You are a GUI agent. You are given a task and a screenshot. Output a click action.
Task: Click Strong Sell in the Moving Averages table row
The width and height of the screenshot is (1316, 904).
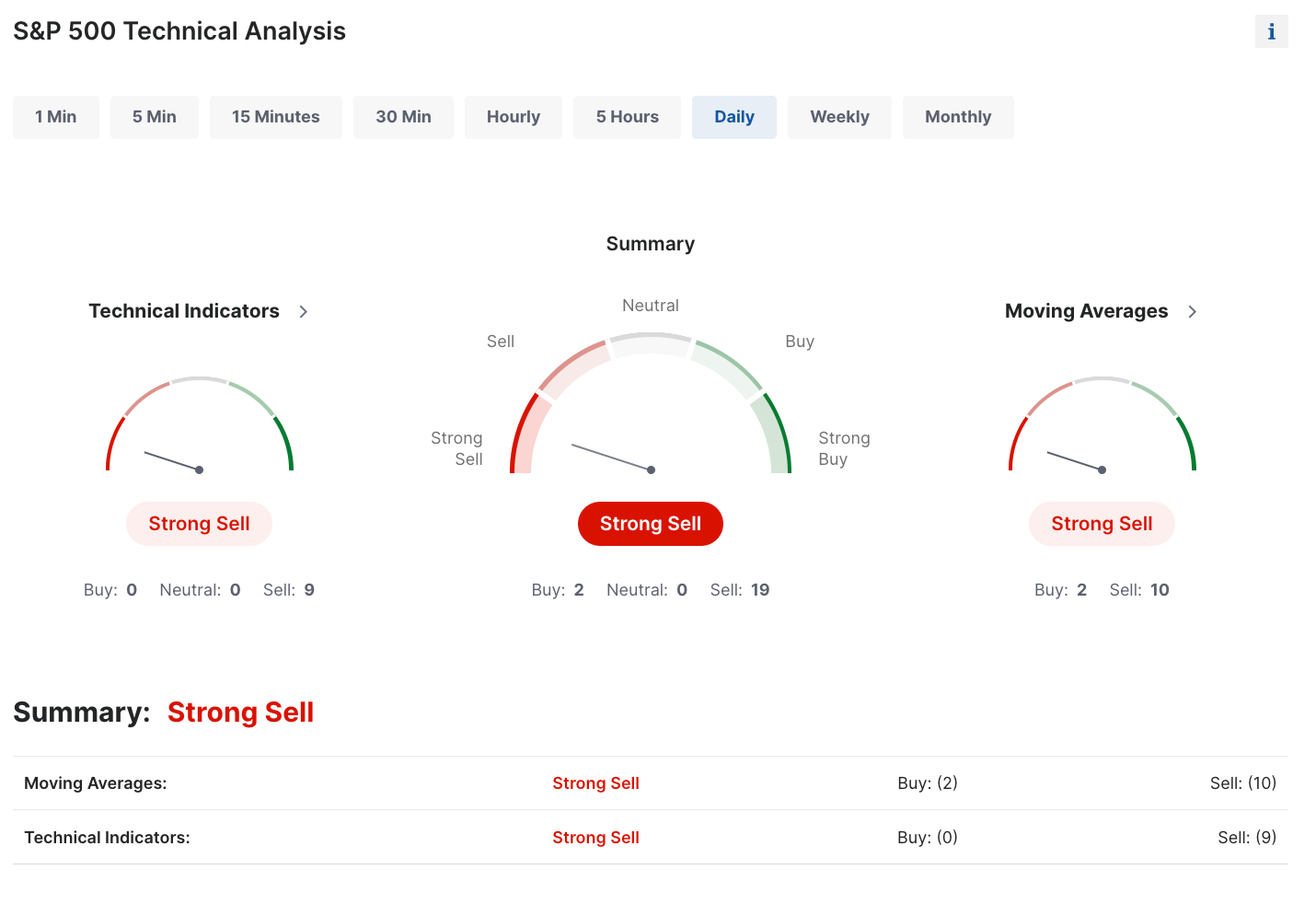coord(595,783)
